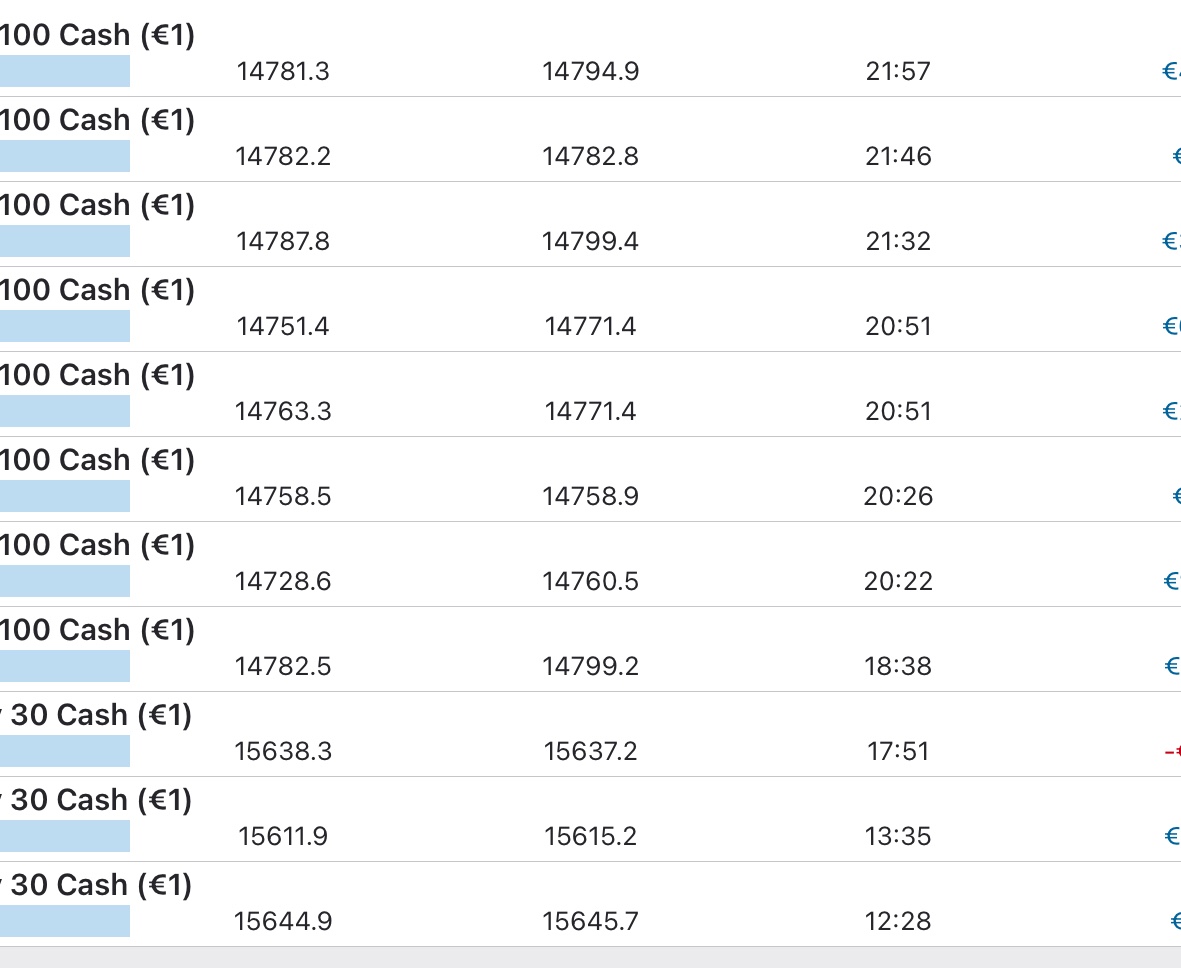
Task: Select the closing level 14794.9
Action: coord(590,72)
